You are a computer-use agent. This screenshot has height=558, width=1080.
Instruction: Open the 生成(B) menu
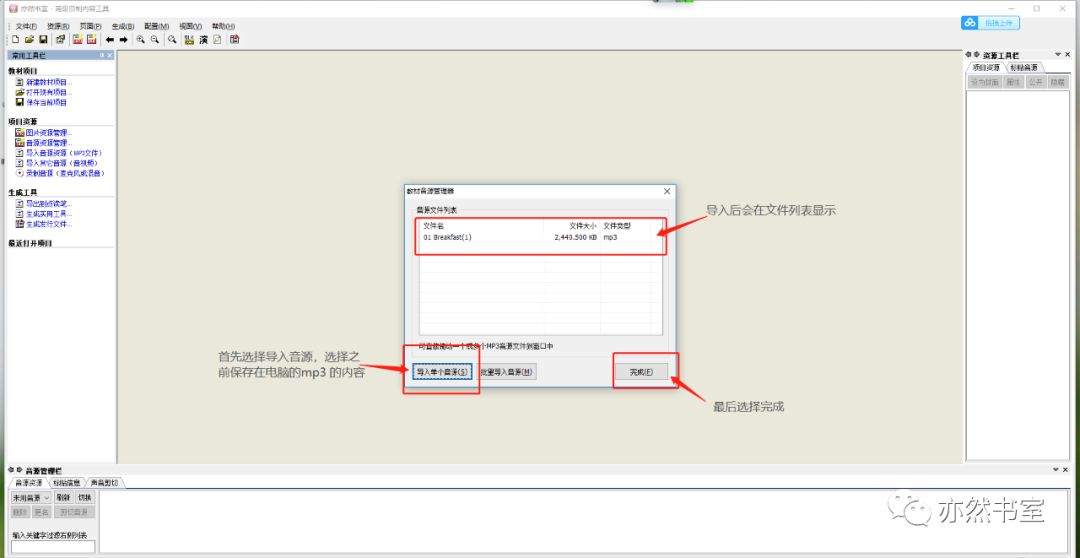pyautogui.click(x=122, y=26)
